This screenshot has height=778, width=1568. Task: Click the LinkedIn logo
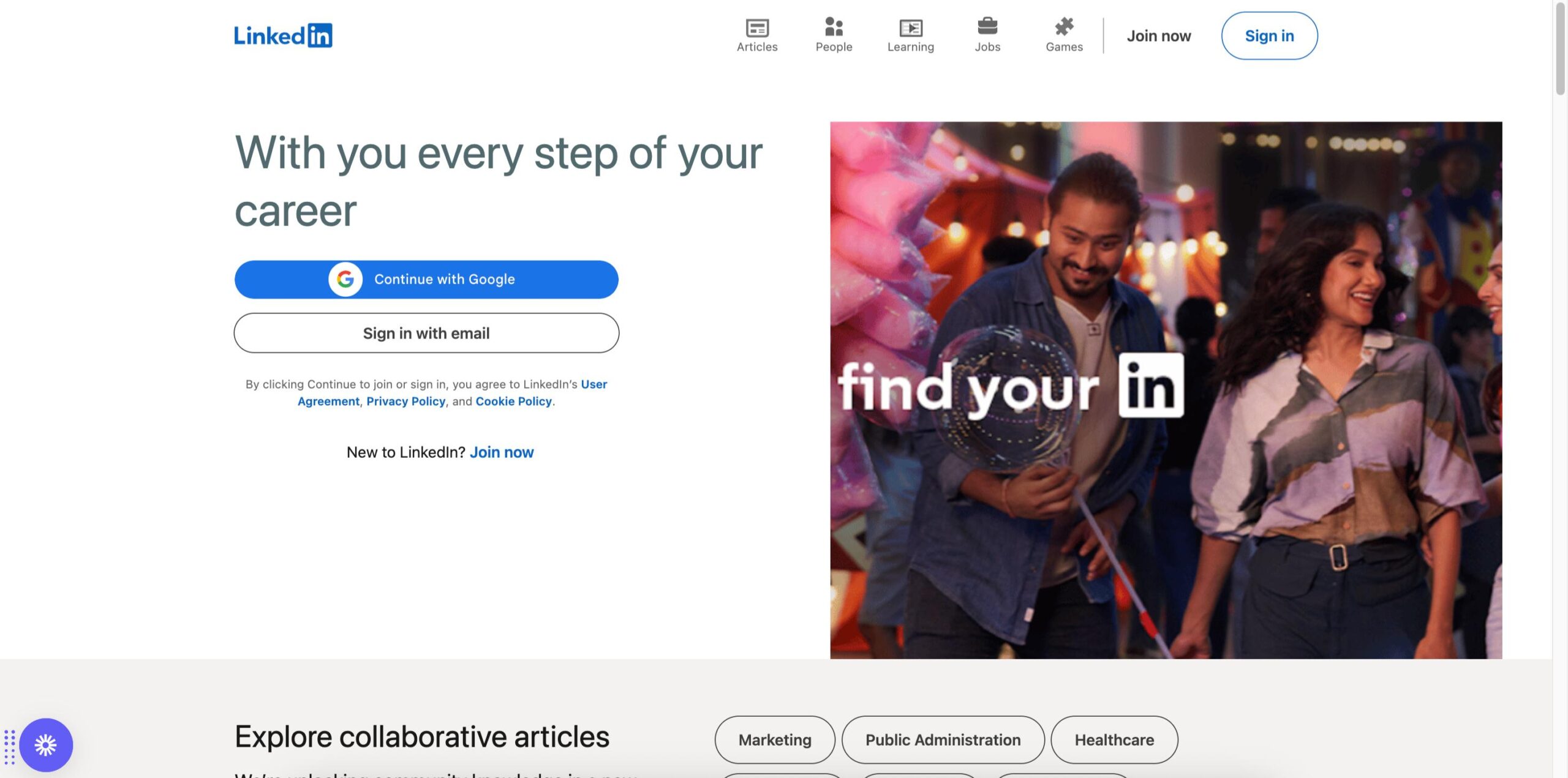283,36
